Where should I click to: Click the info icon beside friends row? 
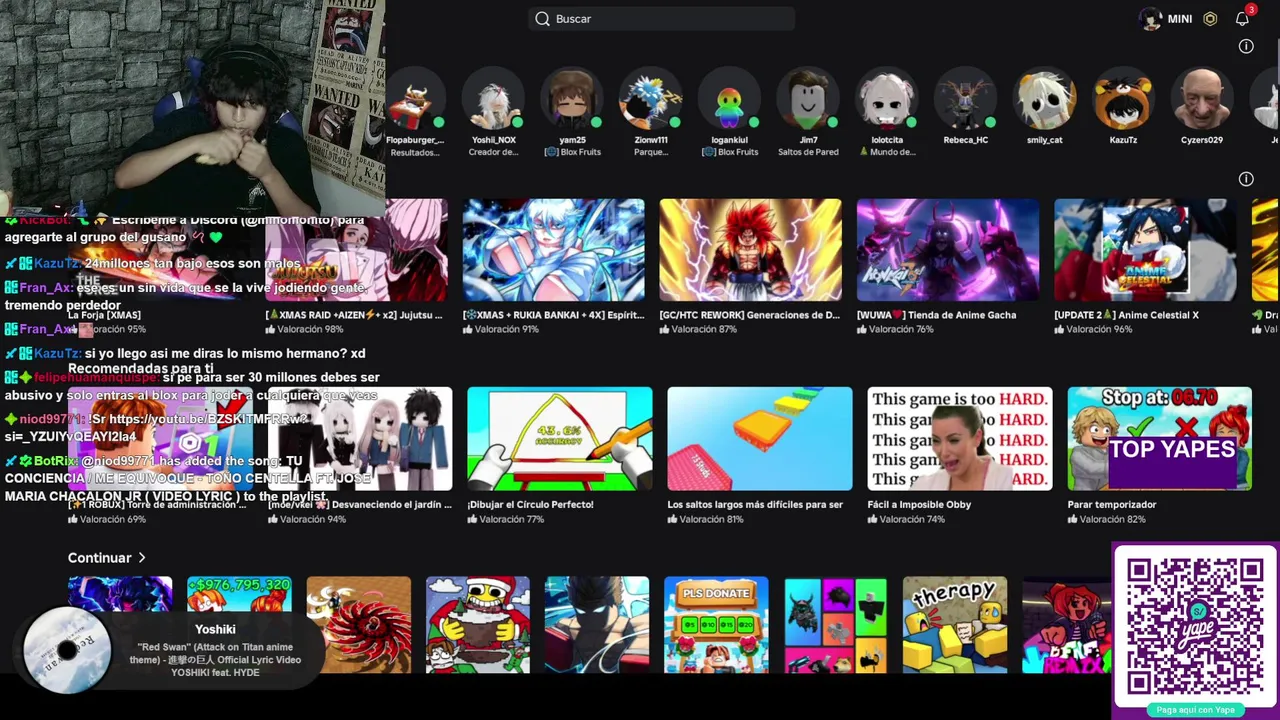click(1246, 46)
